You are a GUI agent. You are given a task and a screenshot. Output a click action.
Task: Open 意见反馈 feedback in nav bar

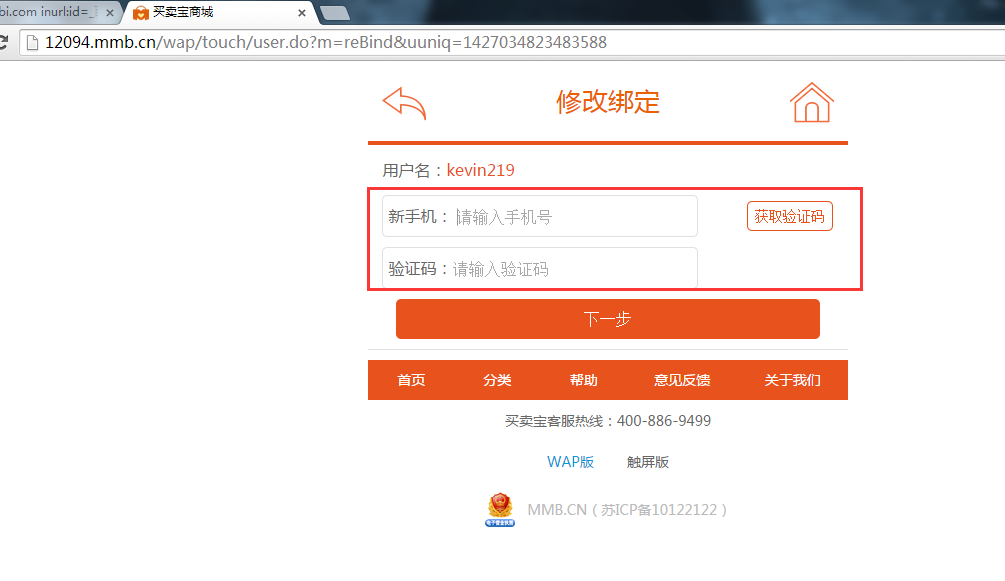(682, 380)
